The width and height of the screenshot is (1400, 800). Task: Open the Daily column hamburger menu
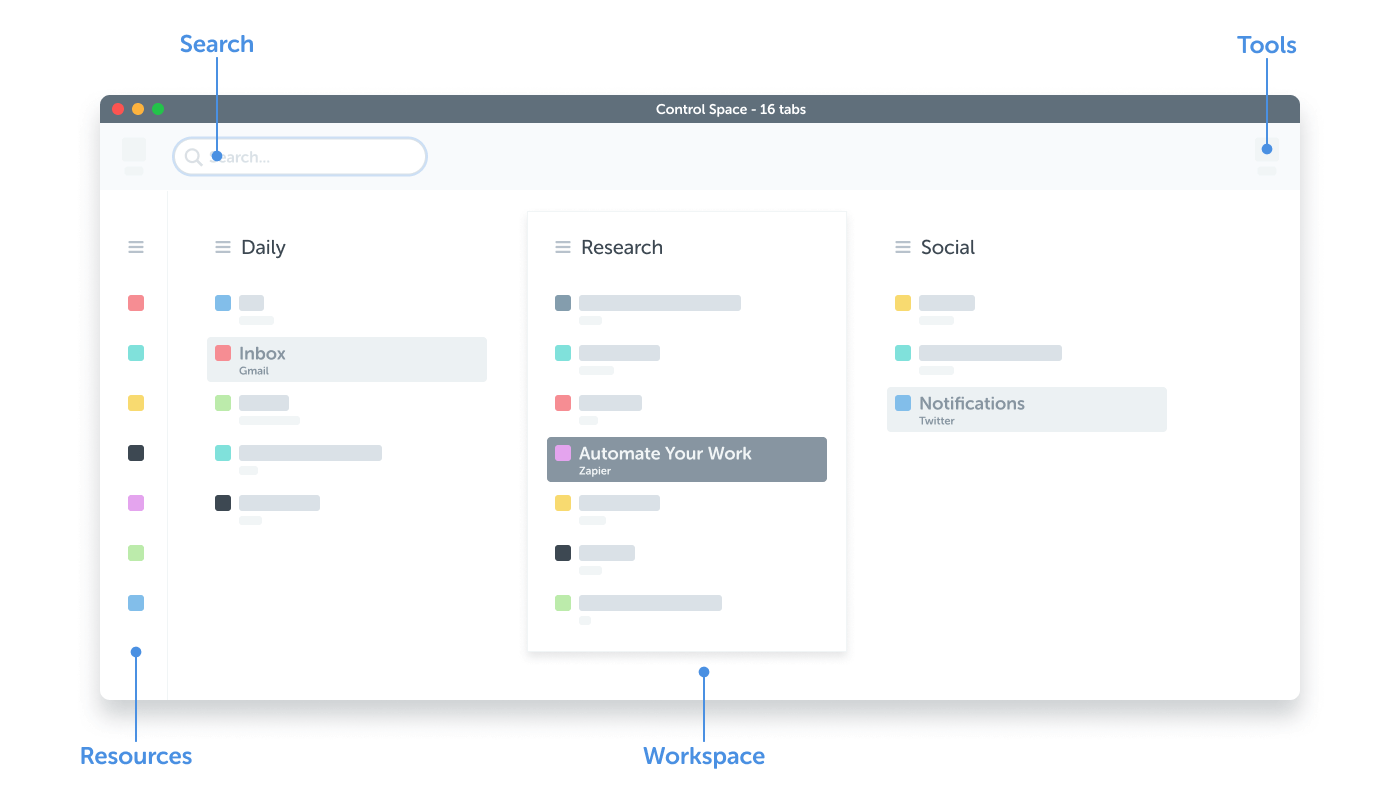(223, 247)
